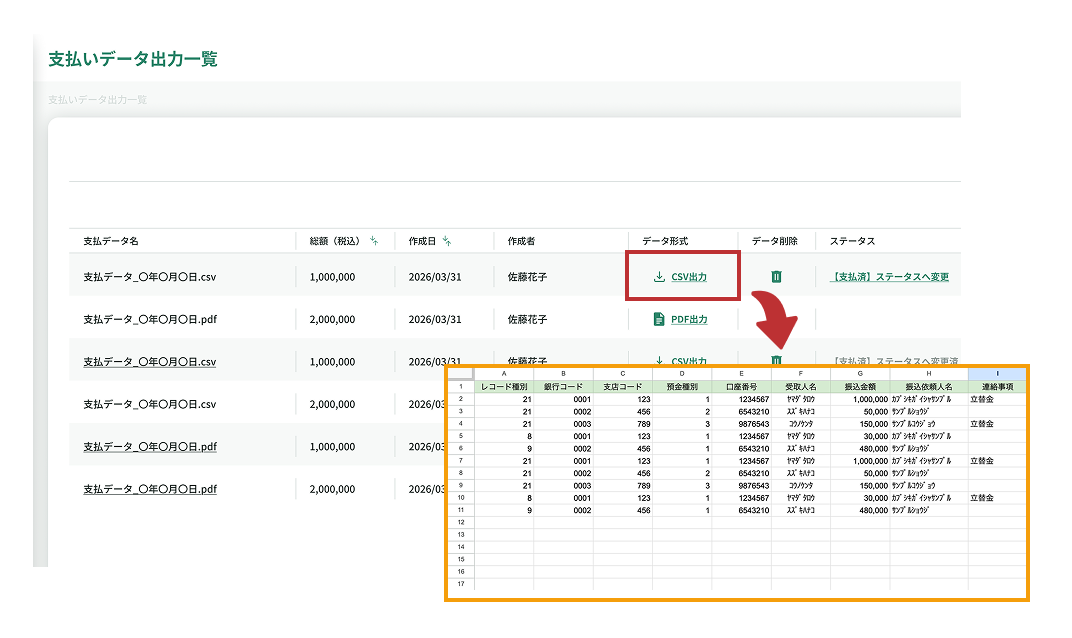Select empty cell A13 in spreadsheet
Screen dimensions: 1072x638
tap(504, 535)
